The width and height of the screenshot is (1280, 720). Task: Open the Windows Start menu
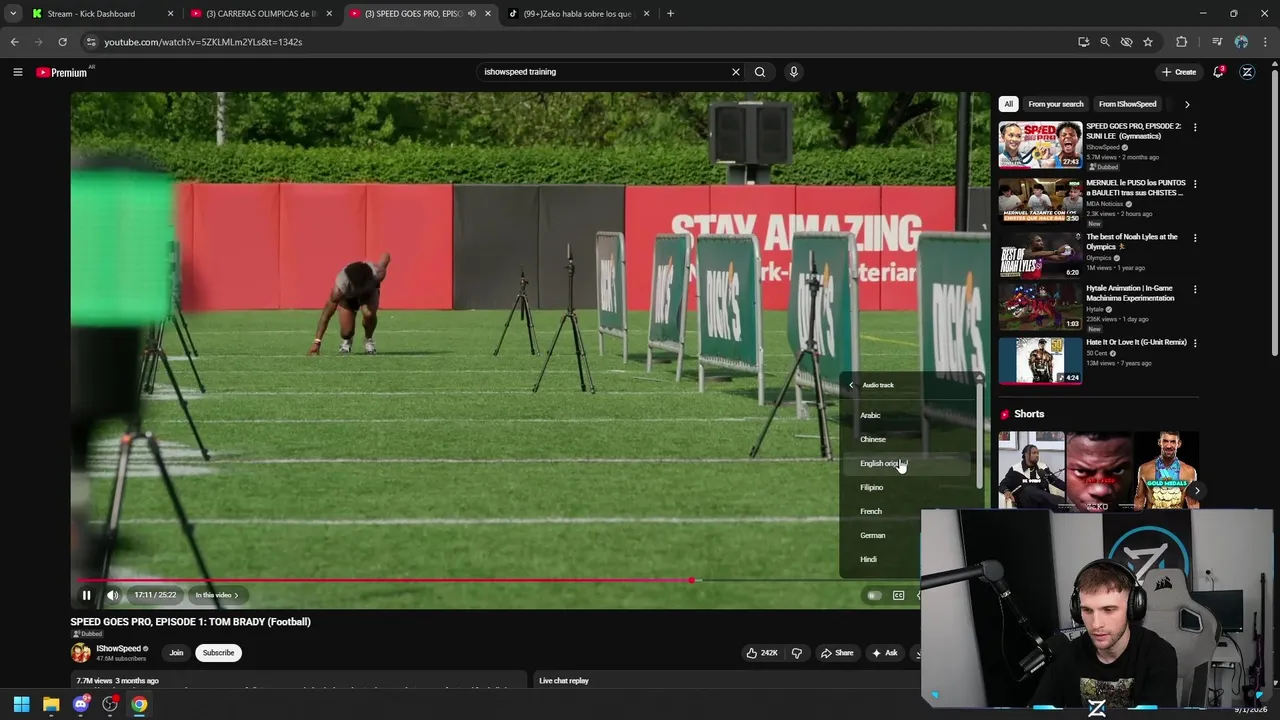tap(21, 704)
